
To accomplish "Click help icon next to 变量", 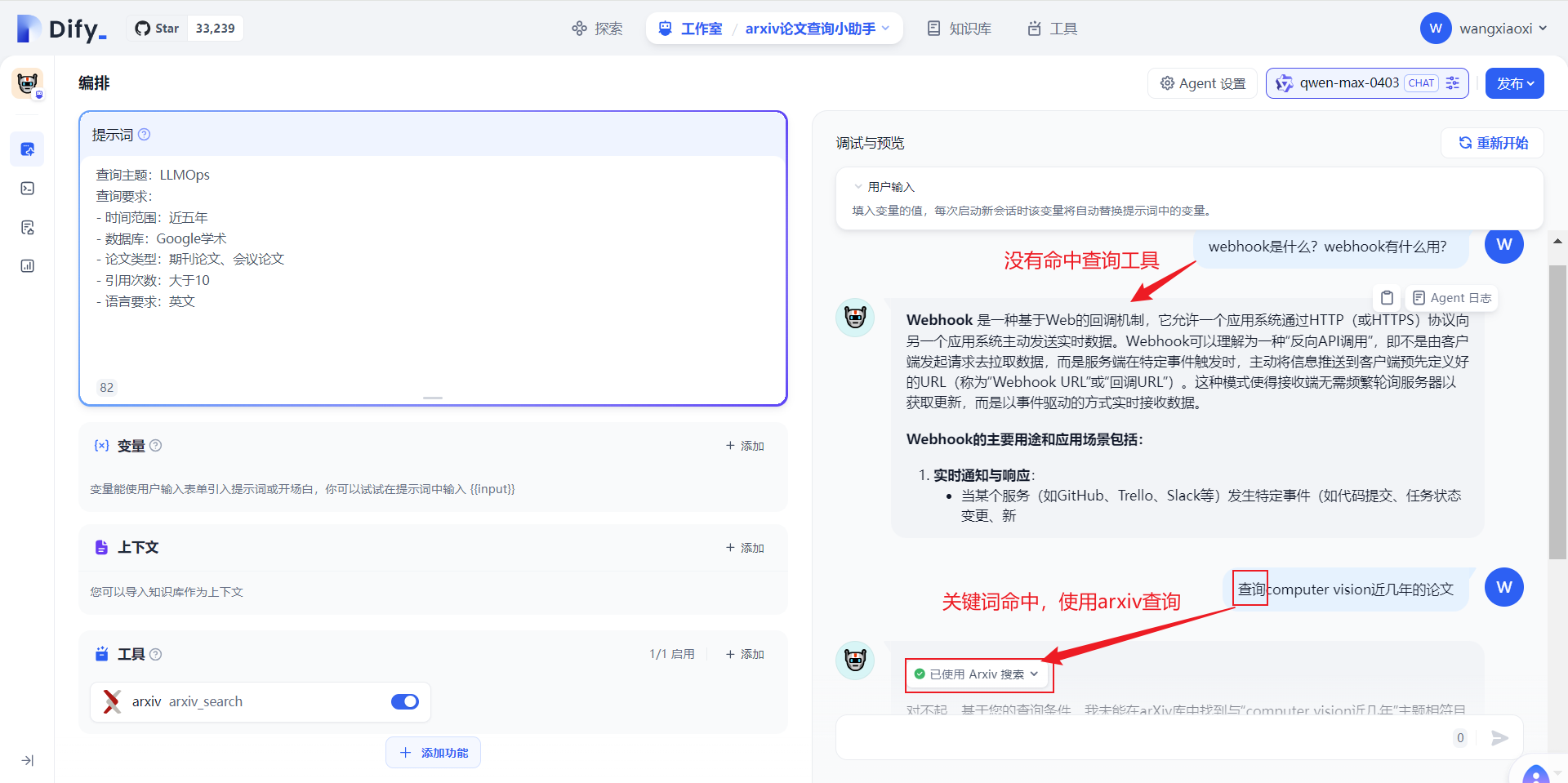I will 156,446.
